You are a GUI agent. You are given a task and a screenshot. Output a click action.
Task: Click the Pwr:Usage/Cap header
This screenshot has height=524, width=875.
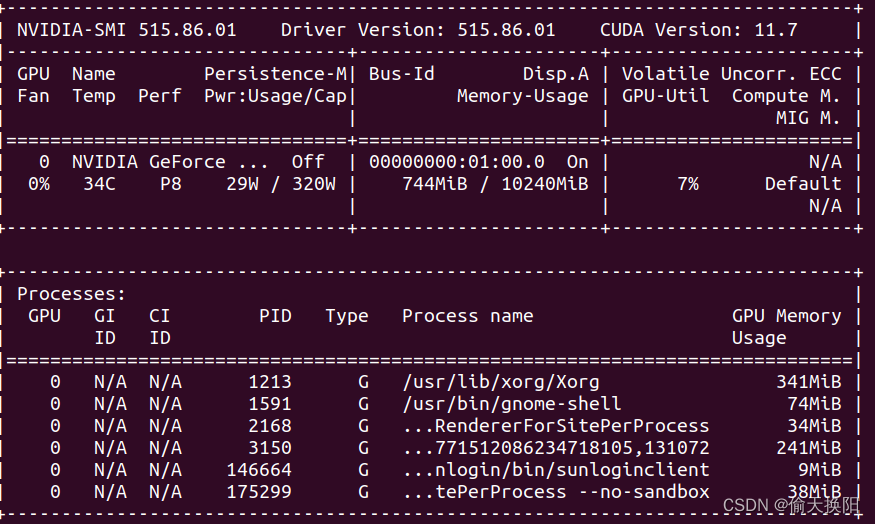click(276, 96)
